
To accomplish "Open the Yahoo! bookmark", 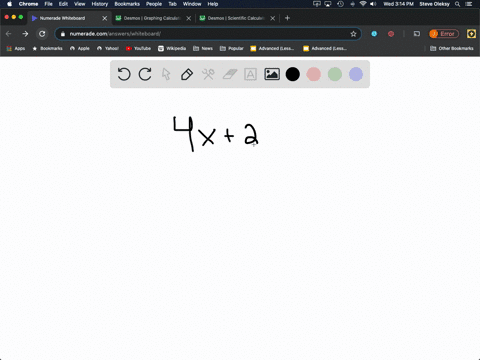I will [x=108, y=48].
